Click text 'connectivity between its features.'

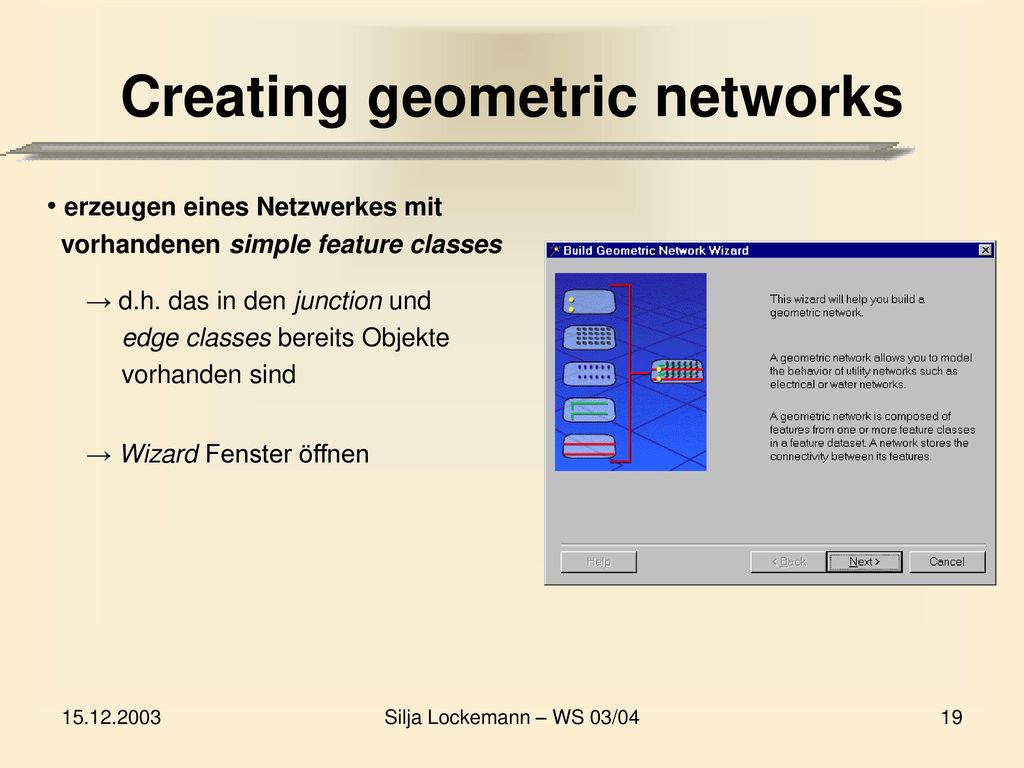pyautogui.click(x=850, y=456)
